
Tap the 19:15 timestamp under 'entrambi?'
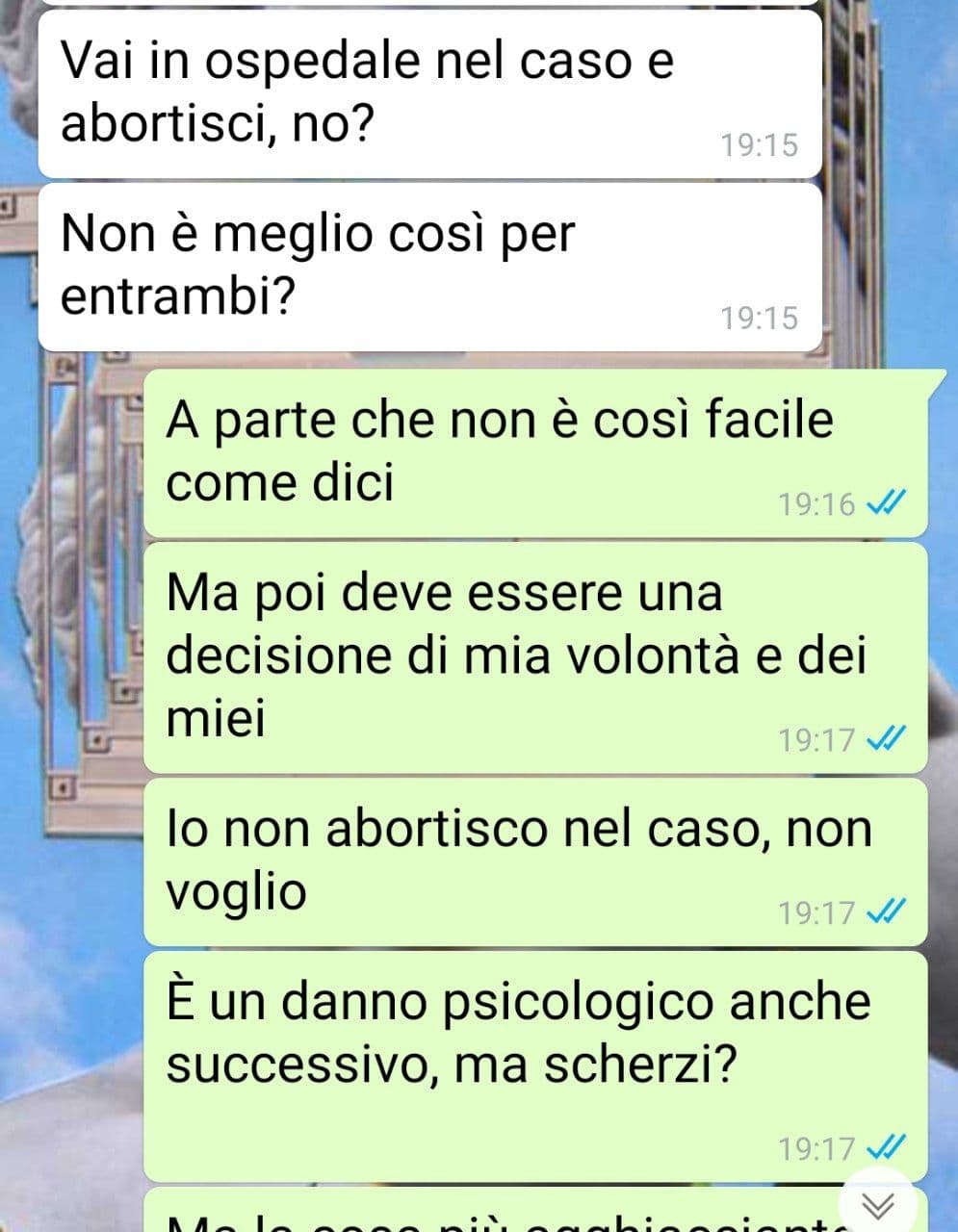[x=760, y=318]
